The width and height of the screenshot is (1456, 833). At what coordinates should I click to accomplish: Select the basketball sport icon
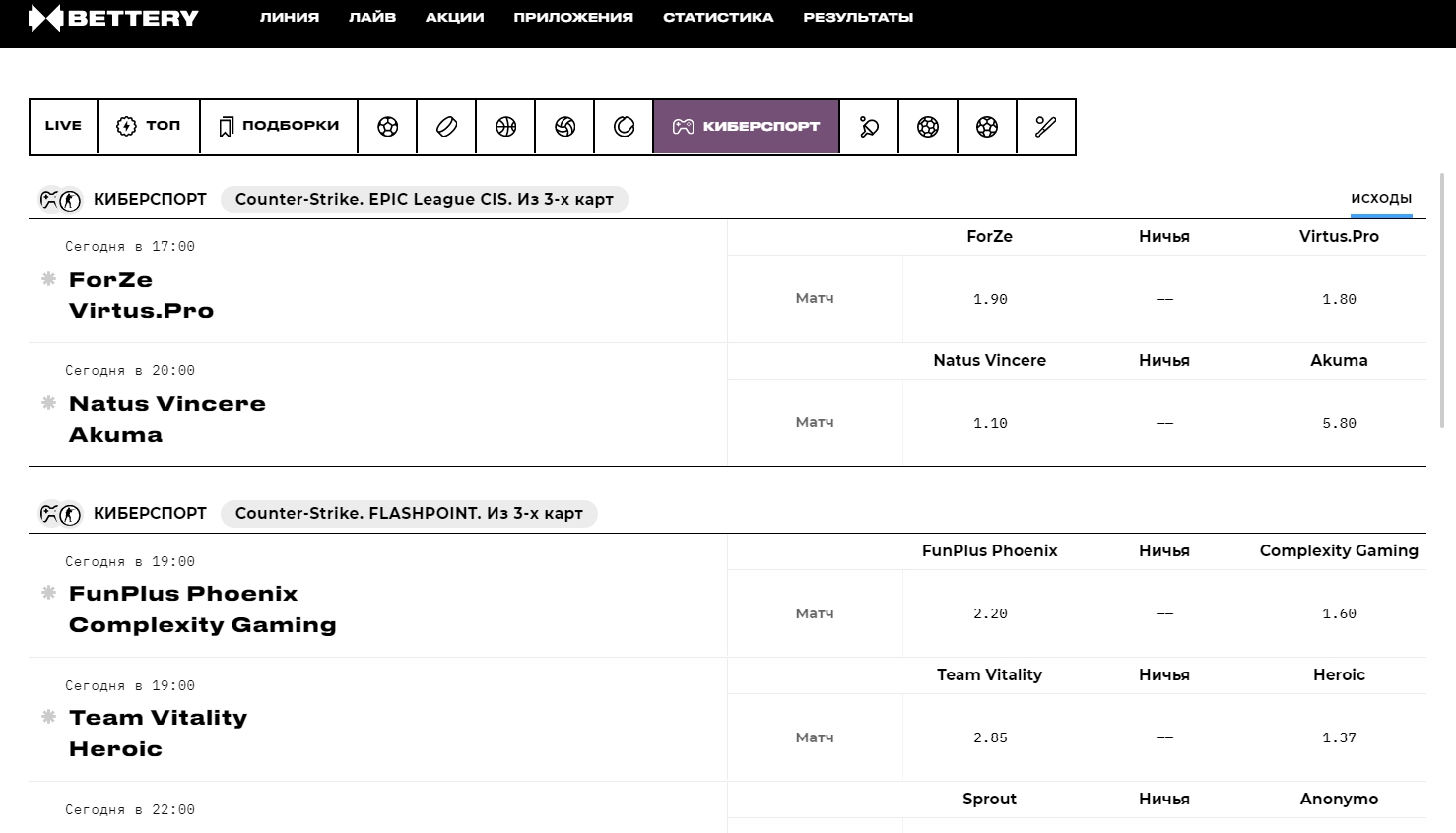[505, 126]
